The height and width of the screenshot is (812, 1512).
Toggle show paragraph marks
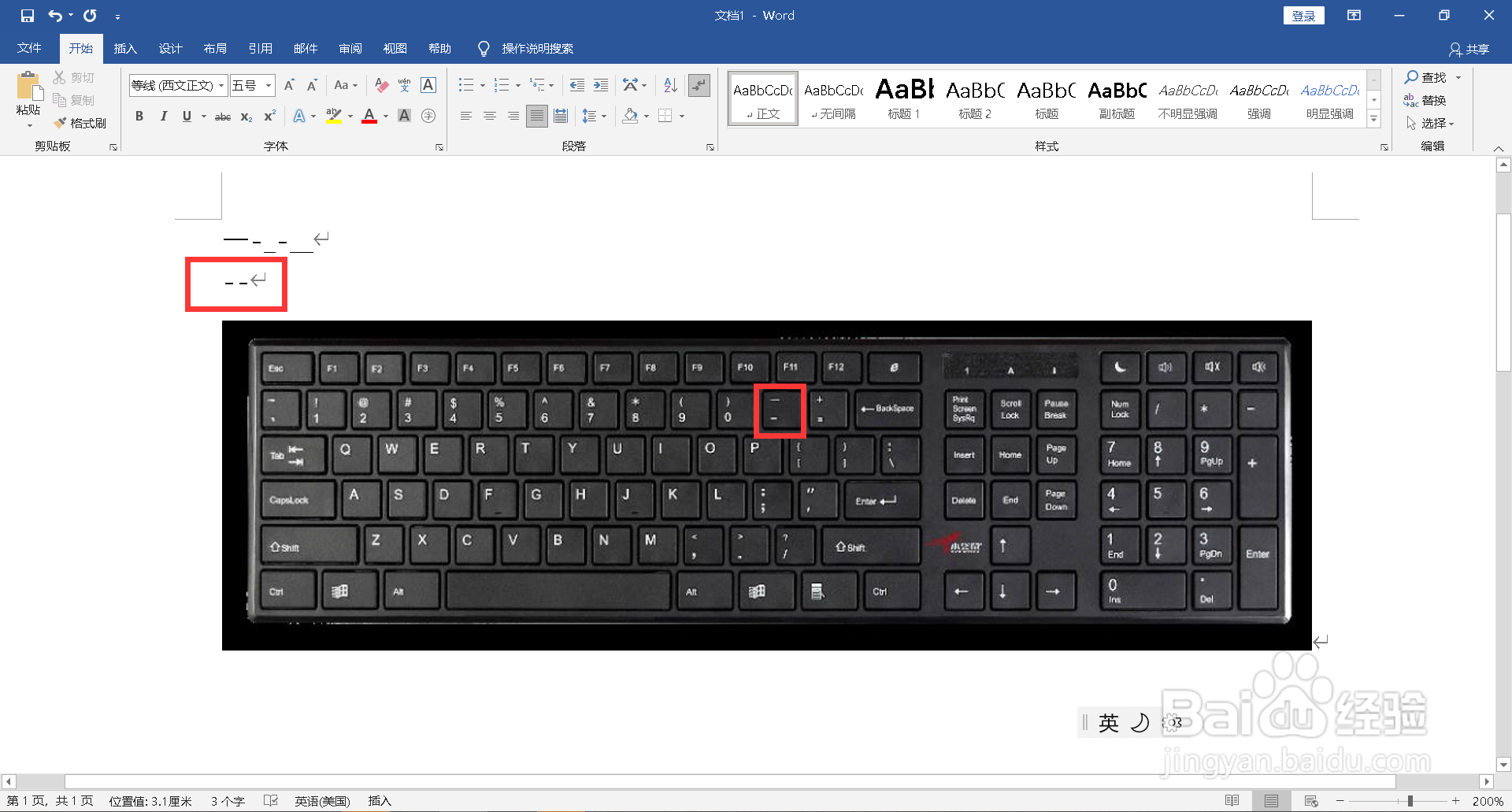699,85
